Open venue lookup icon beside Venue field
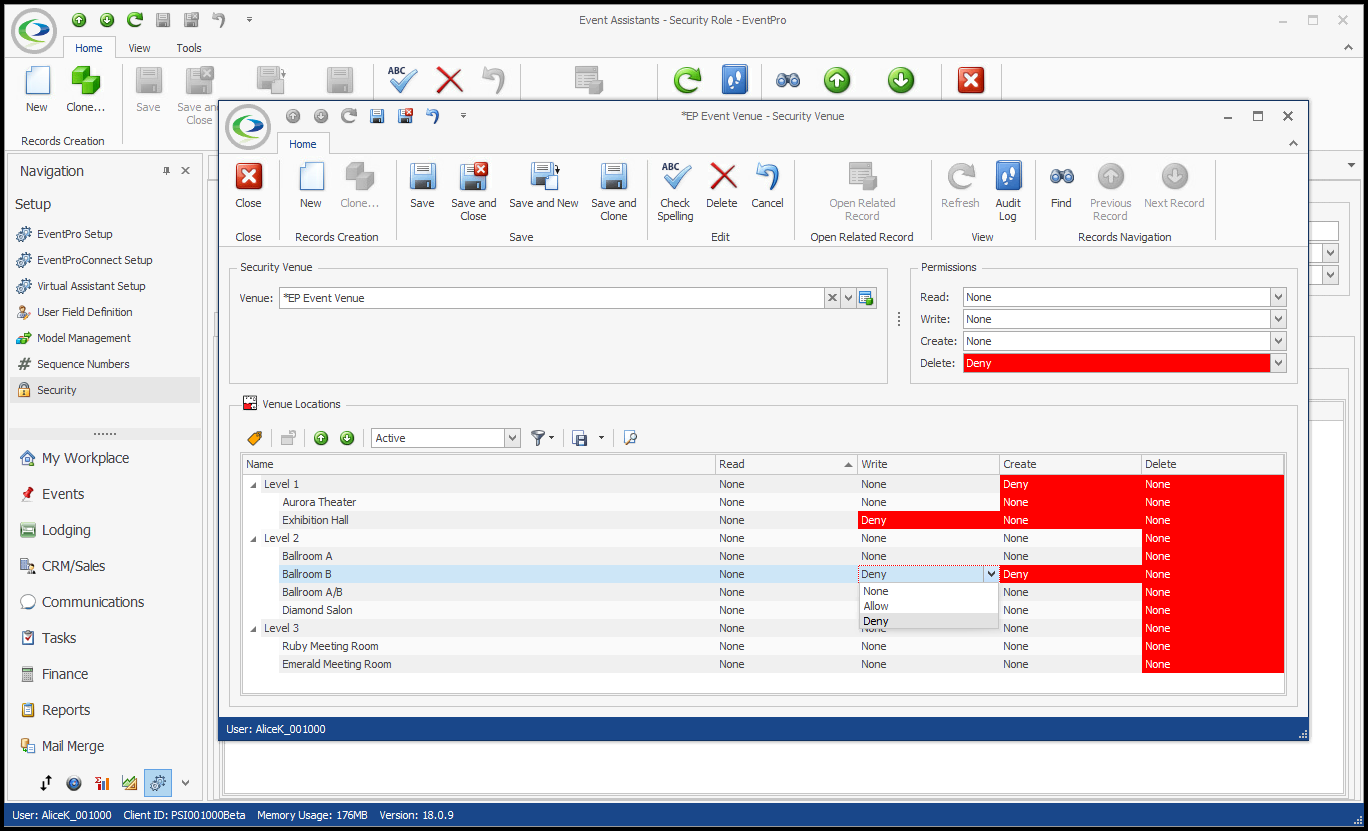Image resolution: width=1368 pixels, height=831 pixels. click(866, 298)
